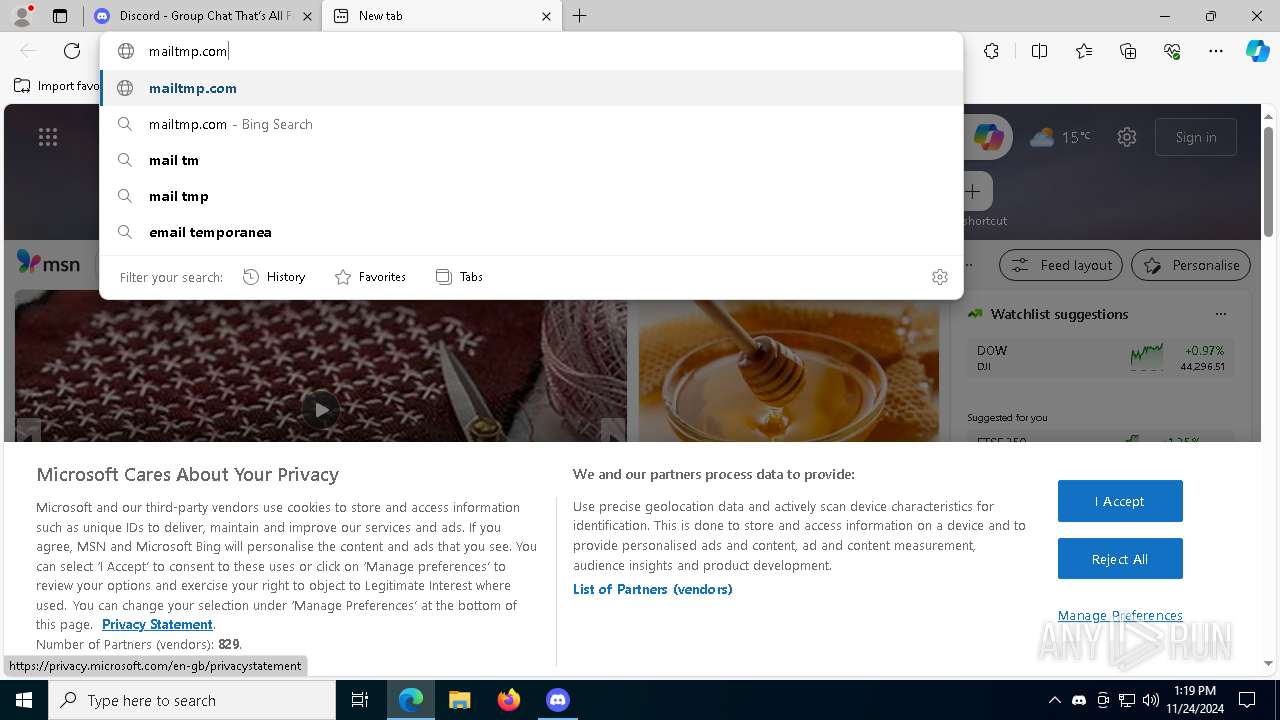
Task: Open the Copilot sidebar icon
Action: pyautogui.click(x=1257, y=51)
